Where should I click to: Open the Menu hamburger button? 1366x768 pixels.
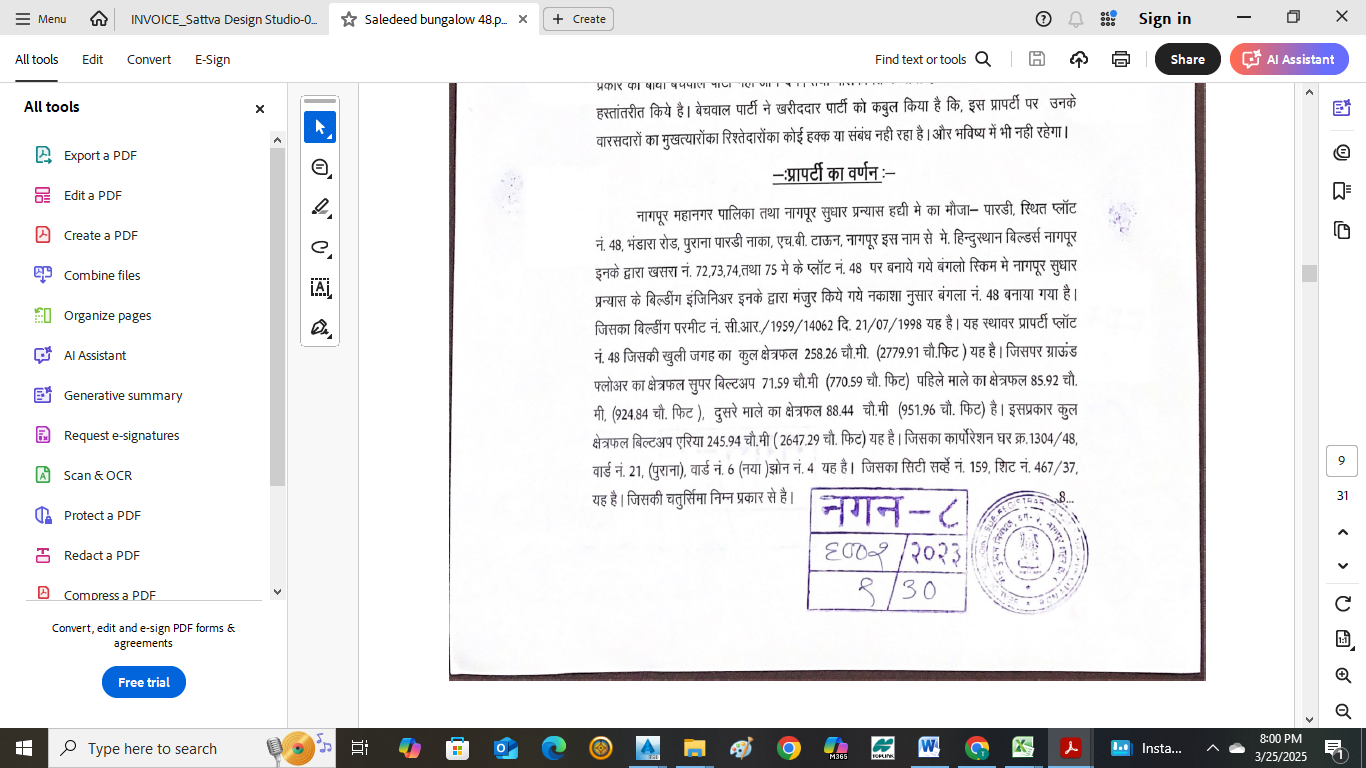click(x=40, y=19)
